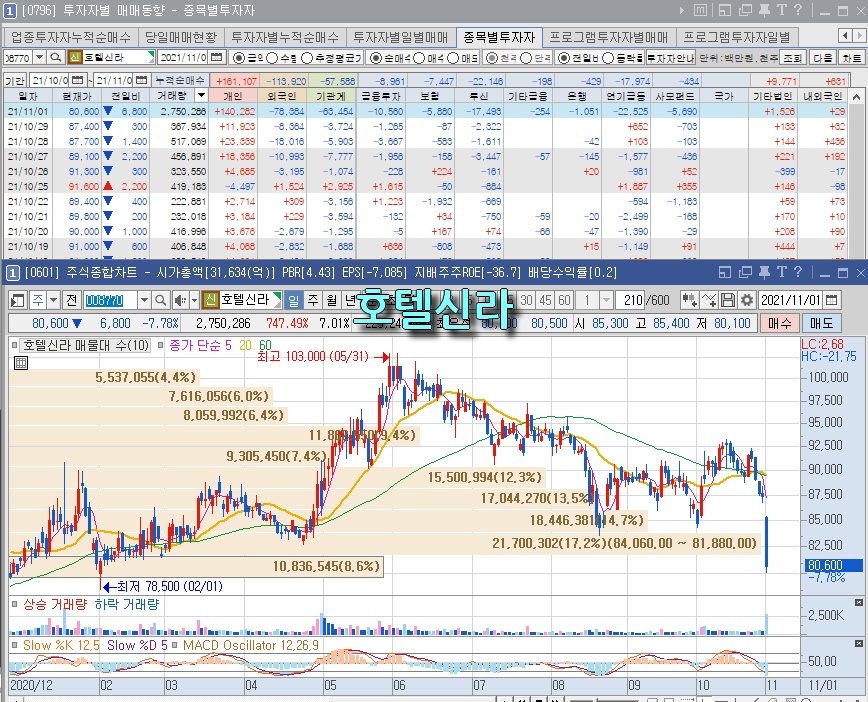Click the layout icon in chart window title

(725, 272)
